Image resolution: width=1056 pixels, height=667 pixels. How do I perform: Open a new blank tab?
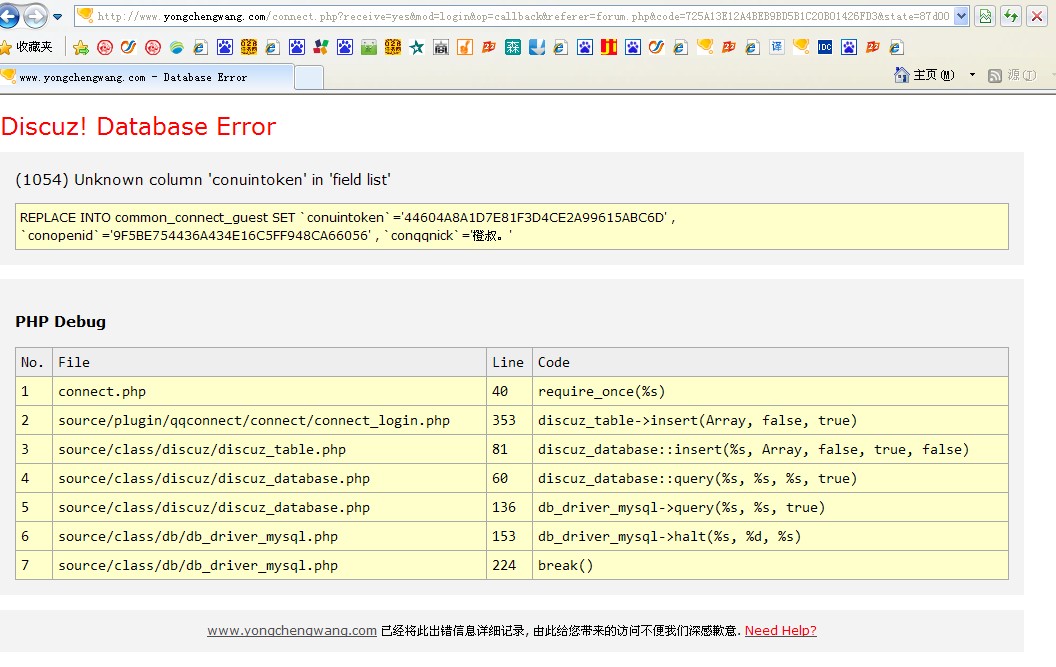coord(310,77)
